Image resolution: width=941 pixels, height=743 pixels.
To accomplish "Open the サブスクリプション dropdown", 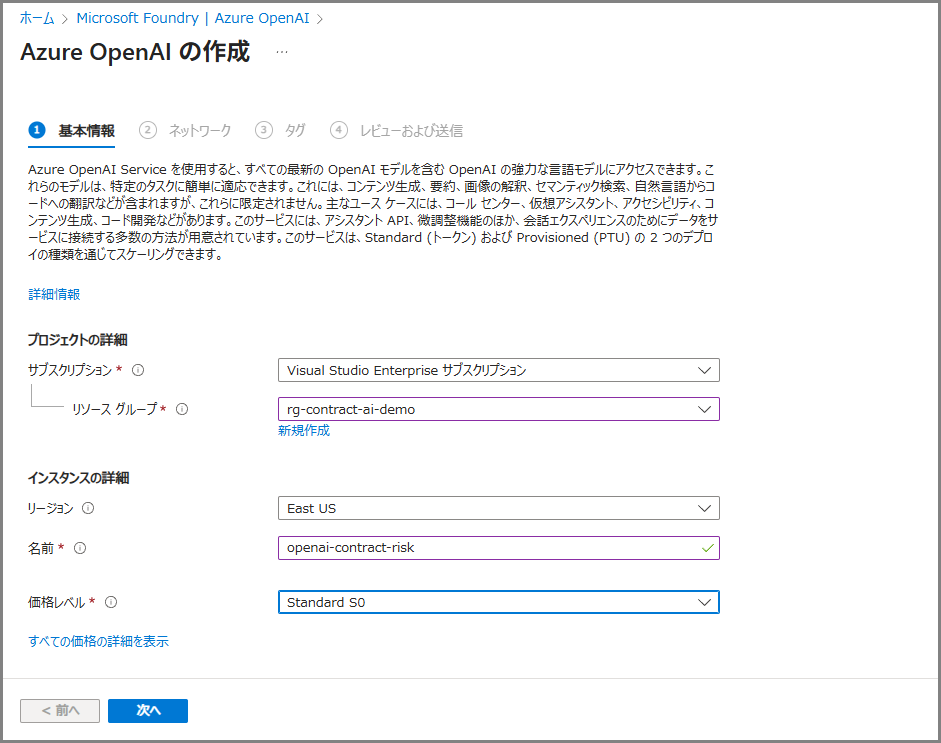I will click(498, 370).
